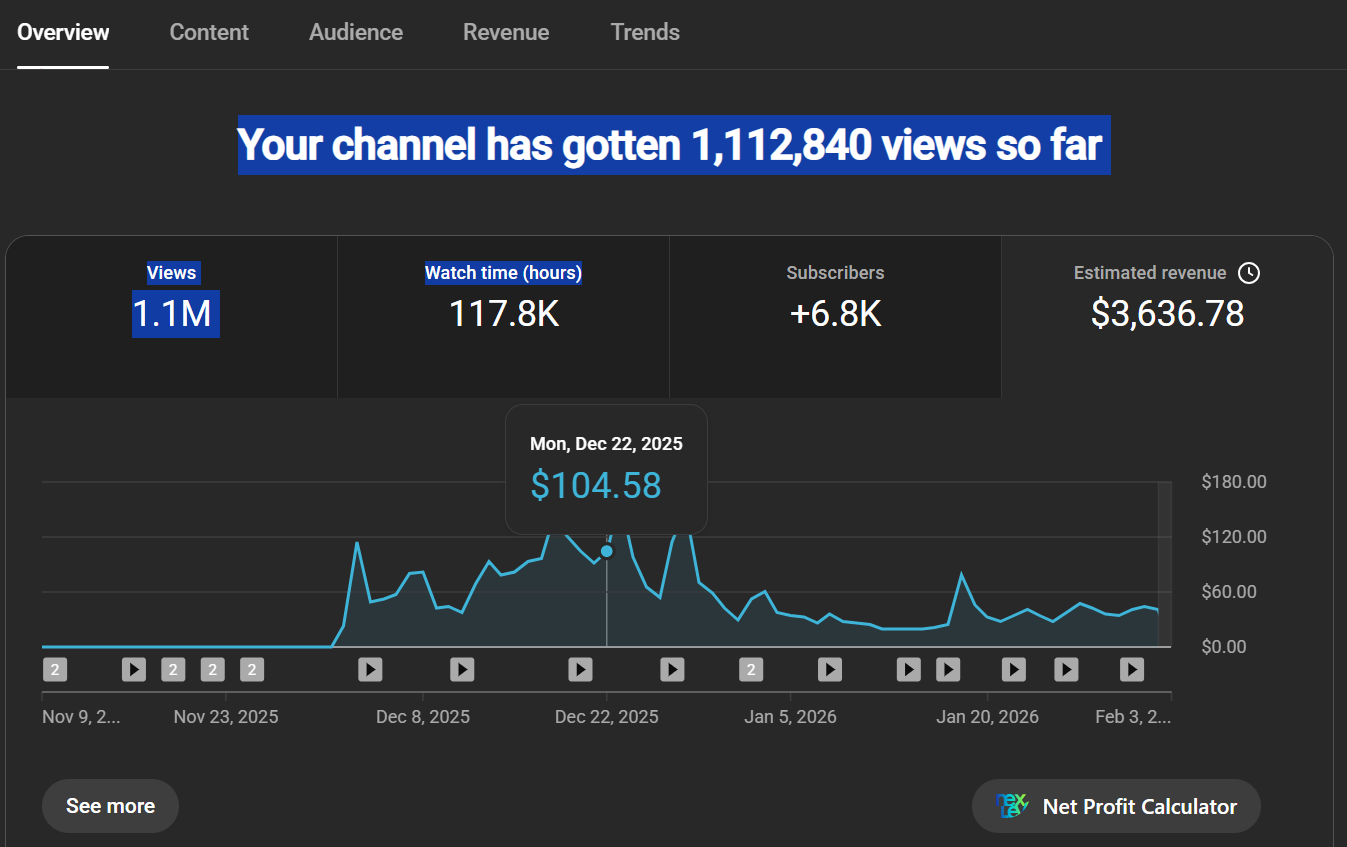Select the Estimated revenue metric card
The width and height of the screenshot is (1347, 847).
[1166, 300]
